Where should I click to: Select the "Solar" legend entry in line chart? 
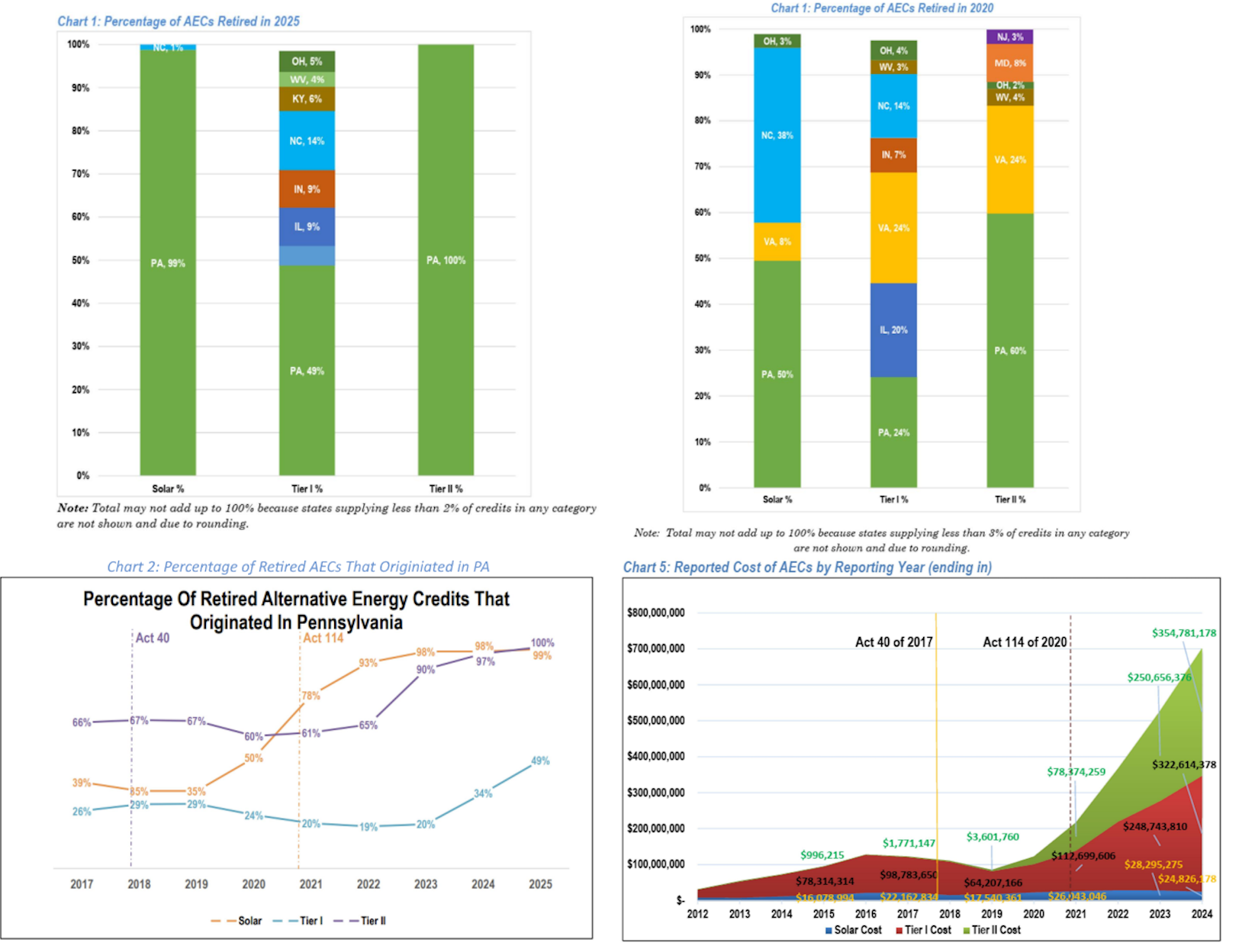tap(237, 921)
